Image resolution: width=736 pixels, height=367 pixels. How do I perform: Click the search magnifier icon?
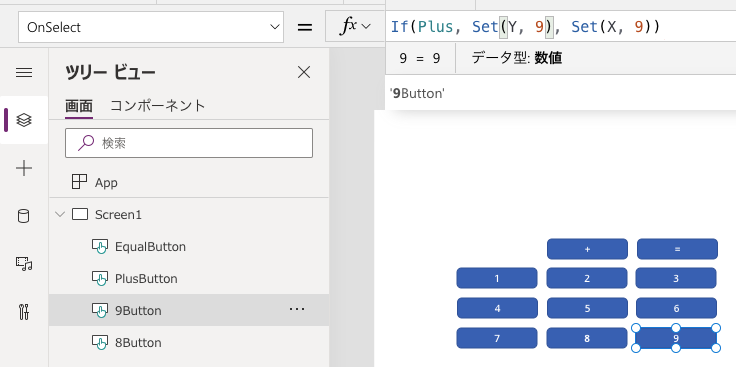[85, 143]
